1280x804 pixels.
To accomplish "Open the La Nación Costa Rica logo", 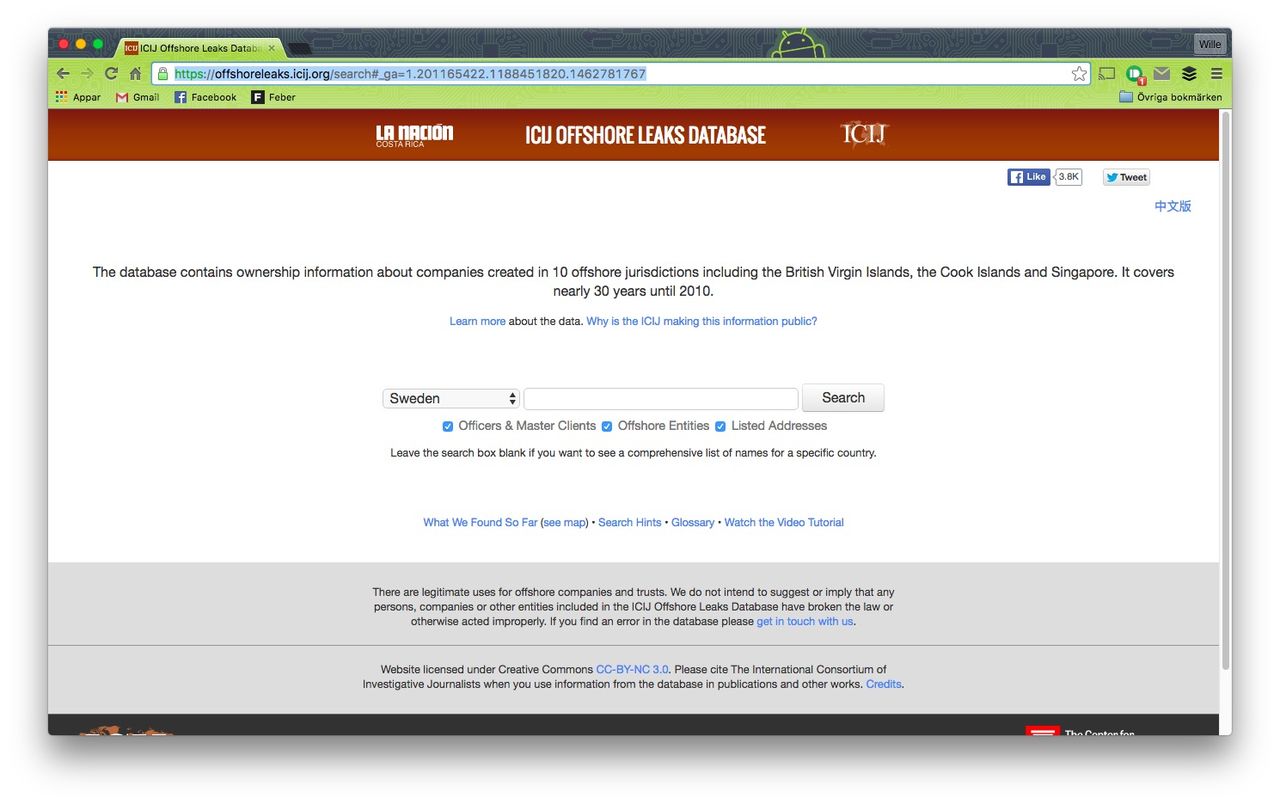I will click(414, 135).
